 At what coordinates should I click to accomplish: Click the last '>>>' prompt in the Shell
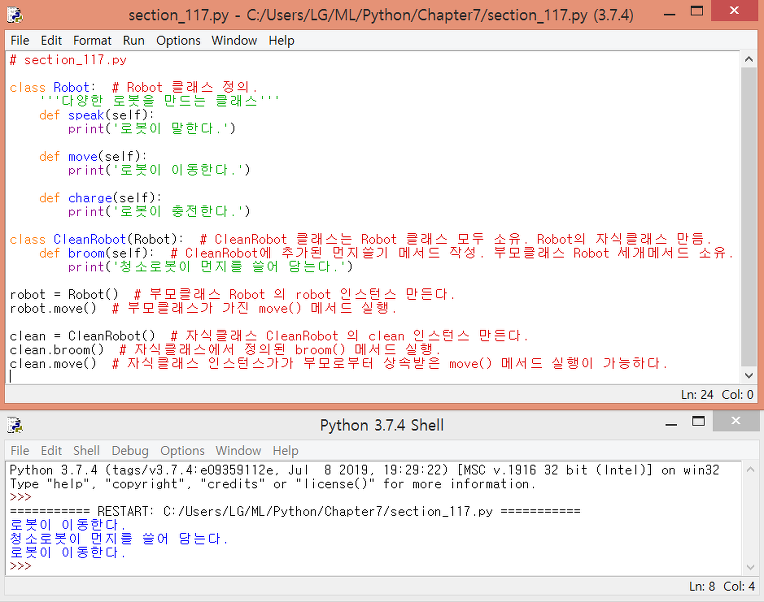tap(20, 566)
